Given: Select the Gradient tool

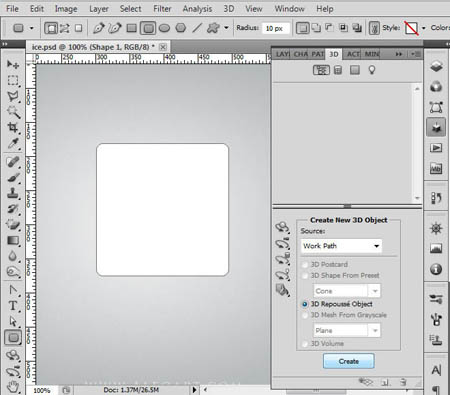Looking at the screenshot, I should [x=13, y=241].
